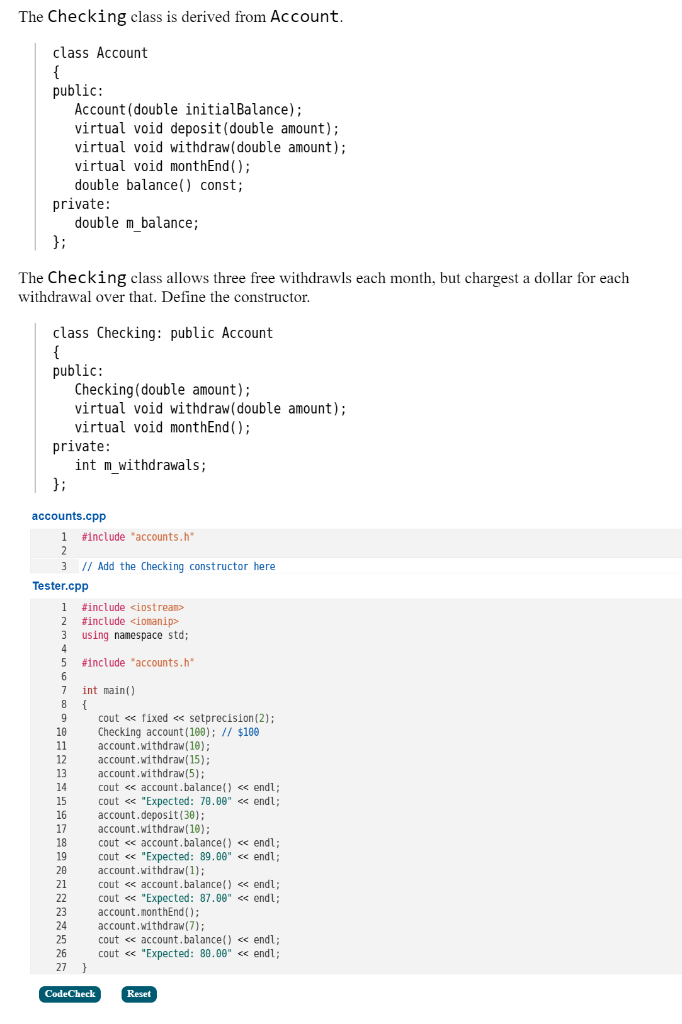Click the CodeCheck button
682x1024 pixels.
click(x=69, y=994)
